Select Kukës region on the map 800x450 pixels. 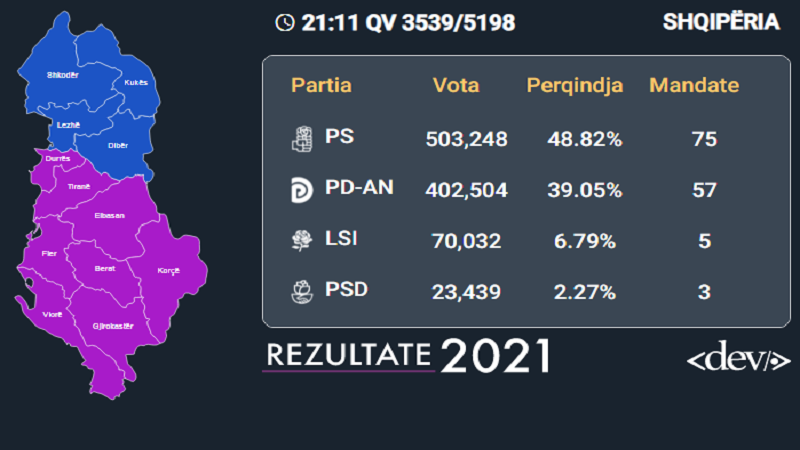[136, 82]
